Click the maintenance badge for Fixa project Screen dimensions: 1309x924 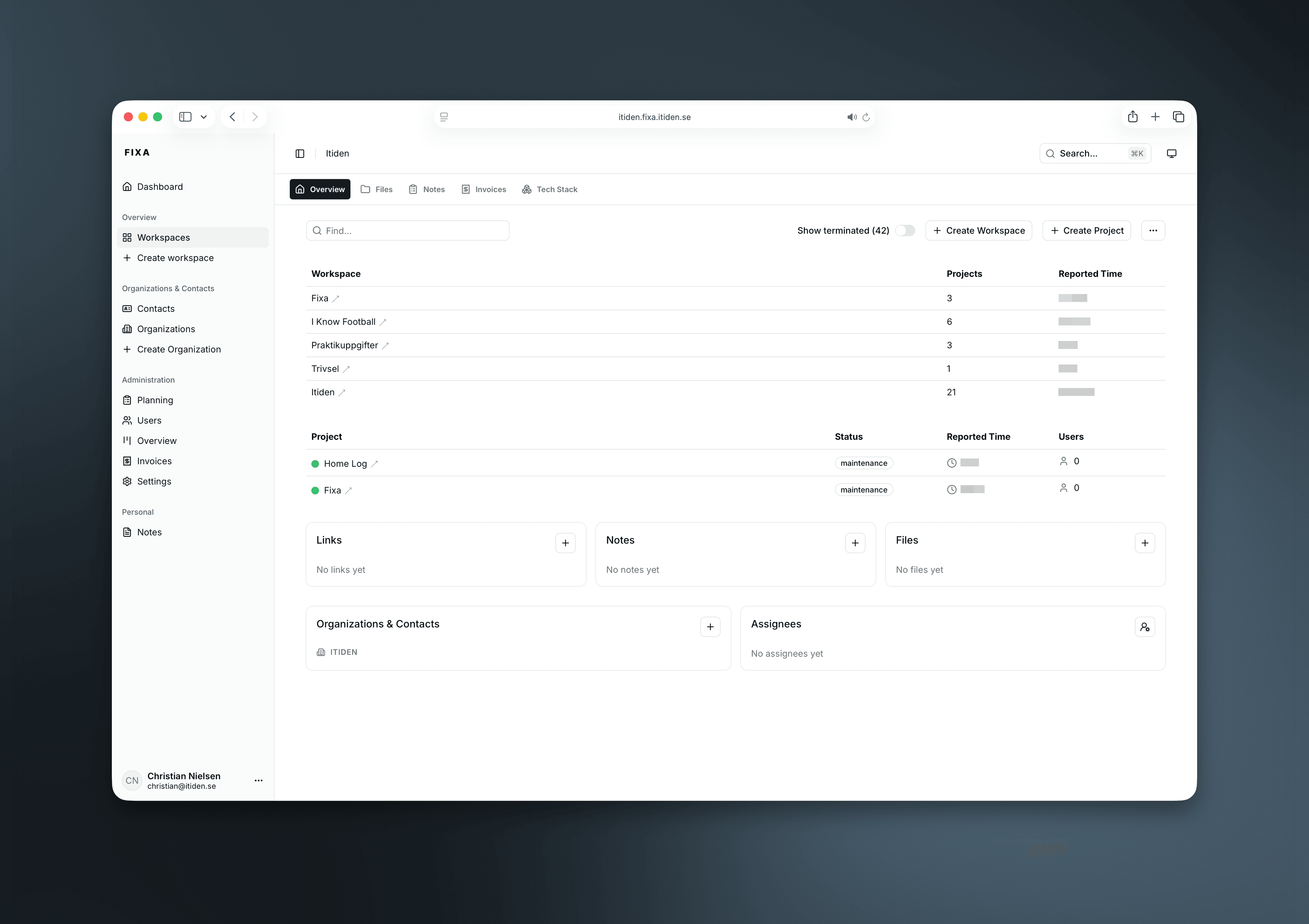click(864, 490)
